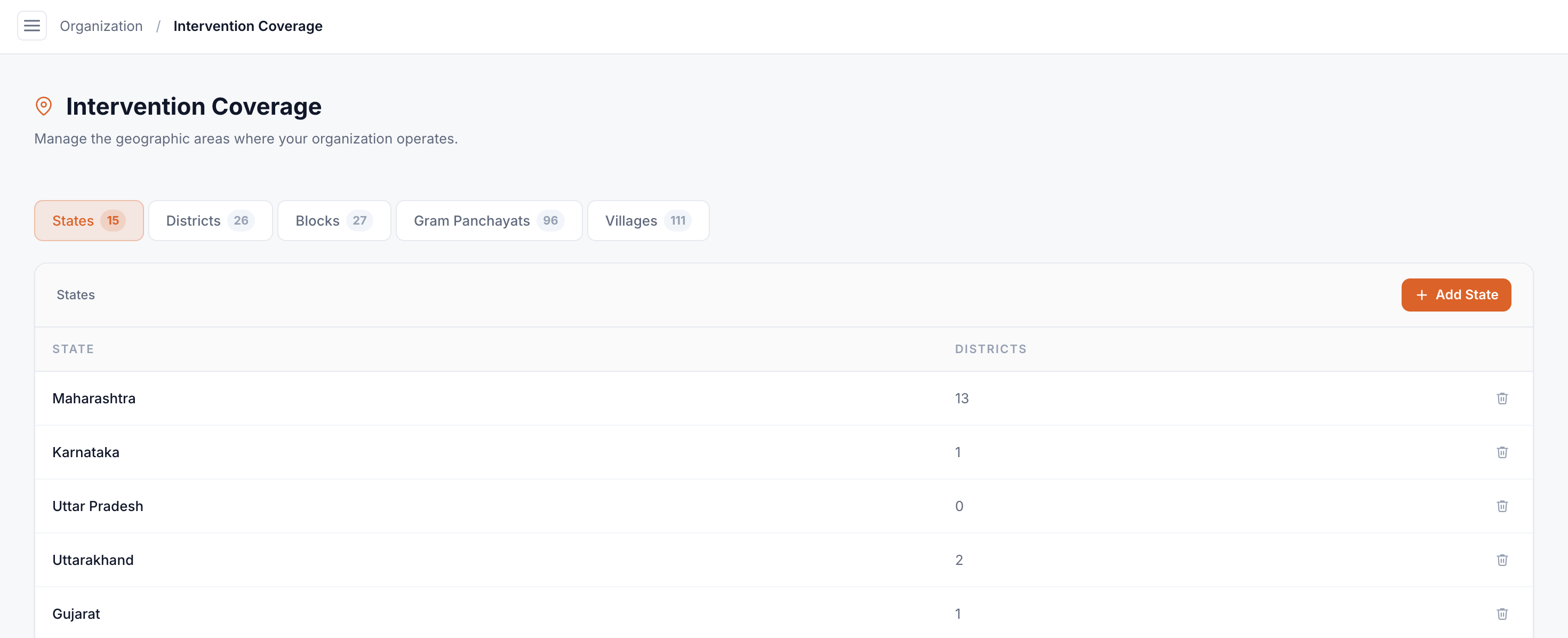This screenshot has height=638, width=1568.
Task: Click the location pin icon by the title
Action: tap(43, 106)
